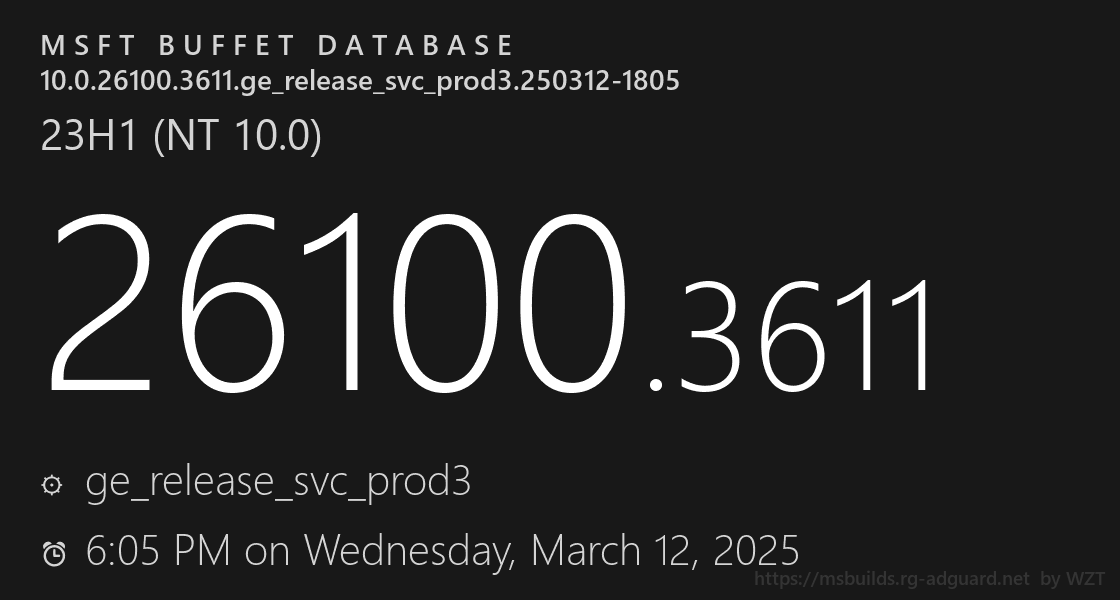Click the word Wednesday in the date line
The width and height of the screenshot is (1120, 600).
pyautogui.click(x=409, y=551)
